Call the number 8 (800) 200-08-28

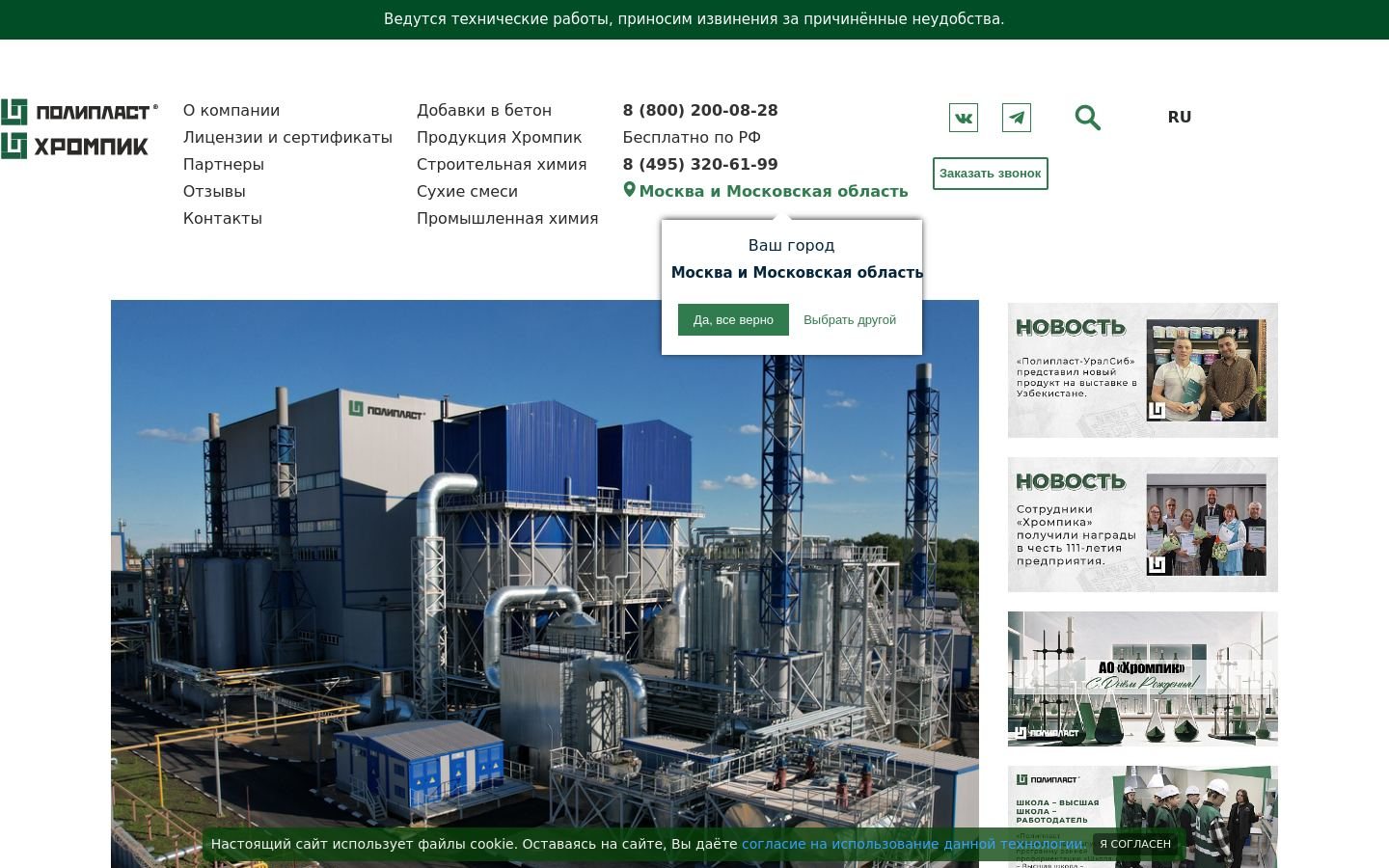point(700,110)
